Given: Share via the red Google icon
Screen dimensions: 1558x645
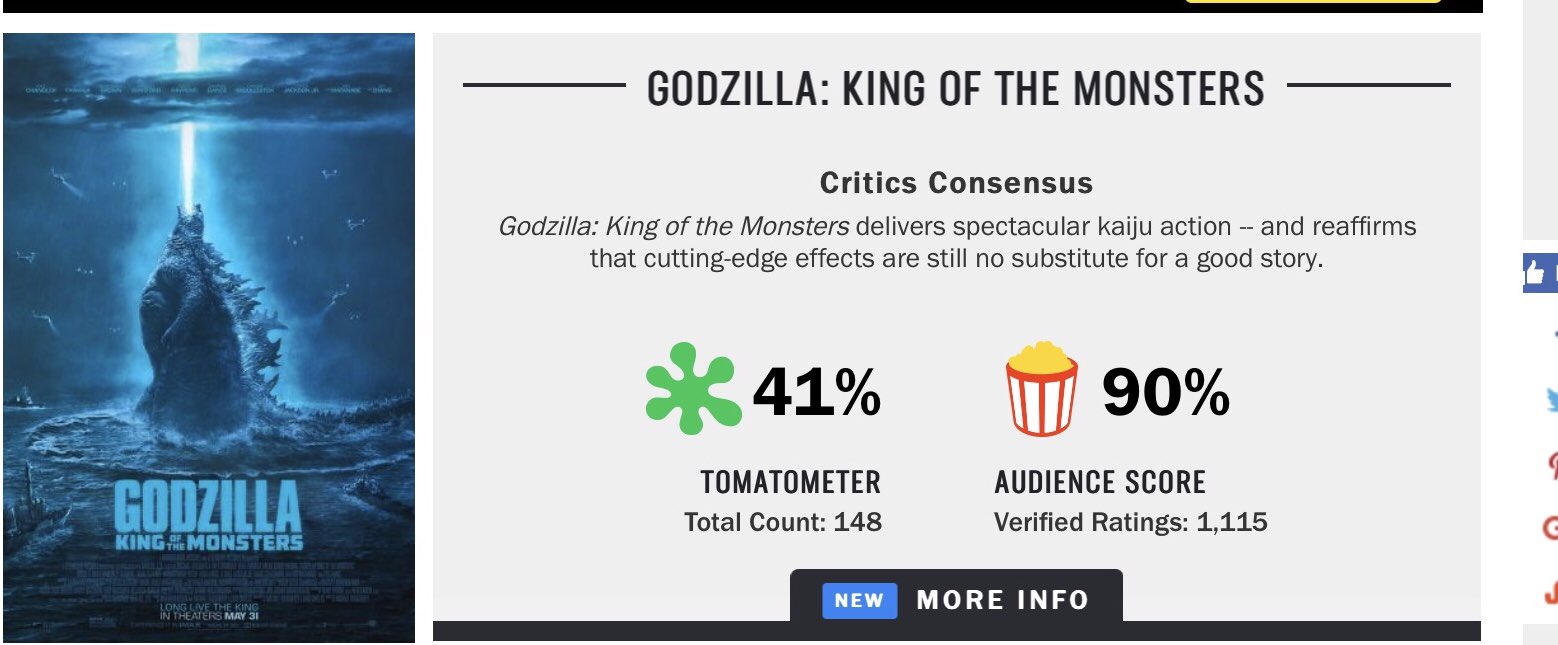Looking at the screenshot, I should pos(1551,527).
